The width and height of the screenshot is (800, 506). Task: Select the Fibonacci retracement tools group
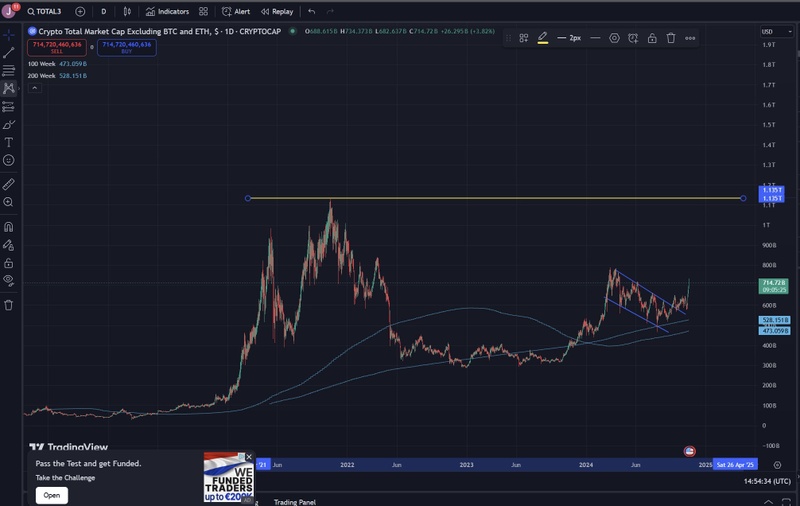(x=9, y=70)
